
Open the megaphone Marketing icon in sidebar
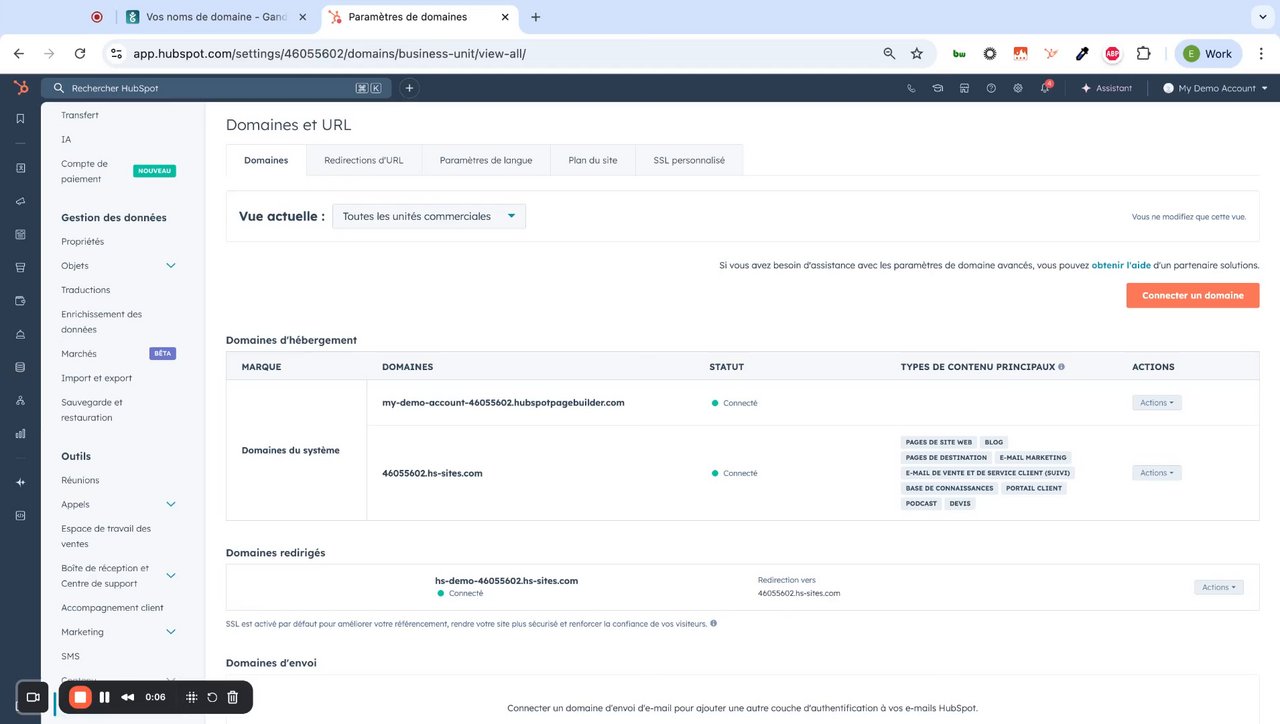click(20, 201)
